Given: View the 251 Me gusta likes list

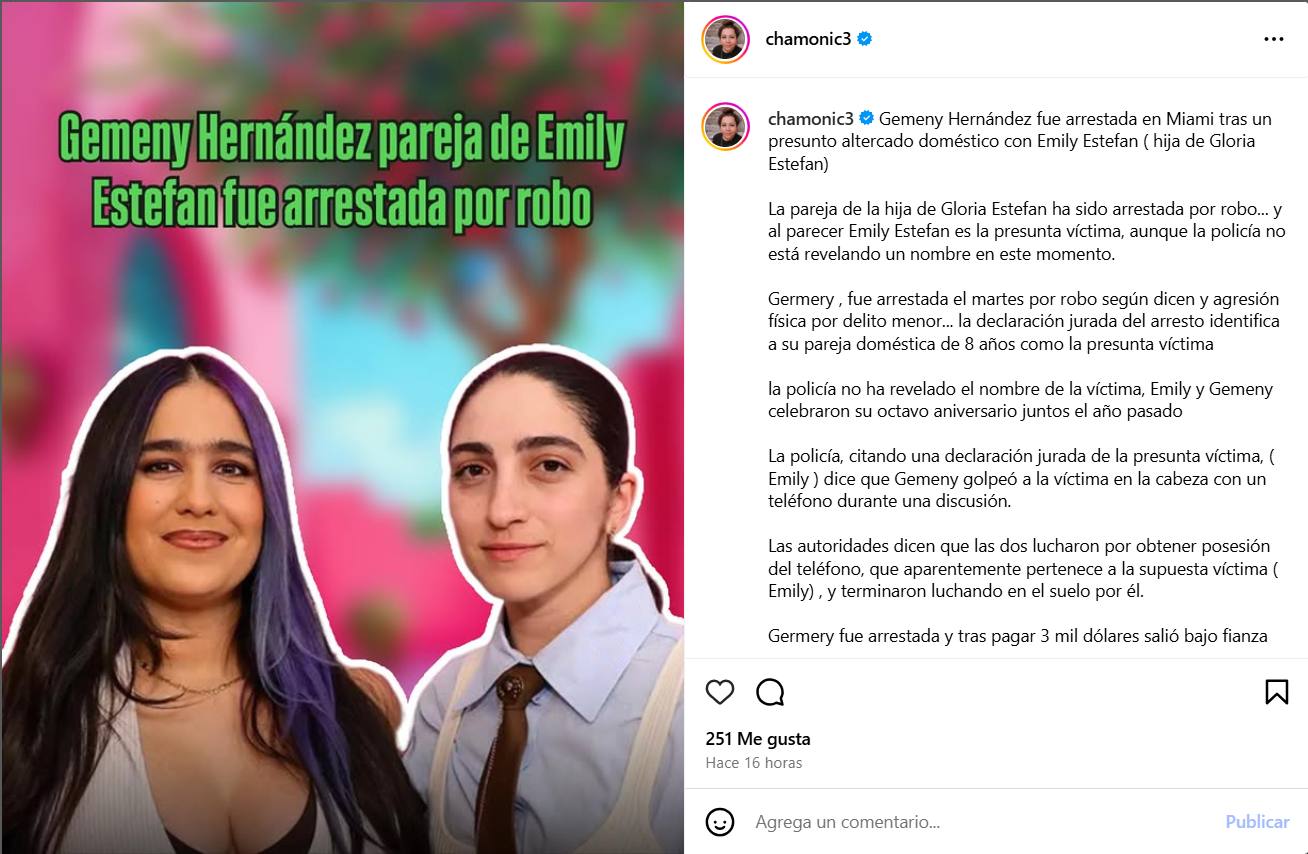Looking at the screenshot, I should tap(758, 739).
